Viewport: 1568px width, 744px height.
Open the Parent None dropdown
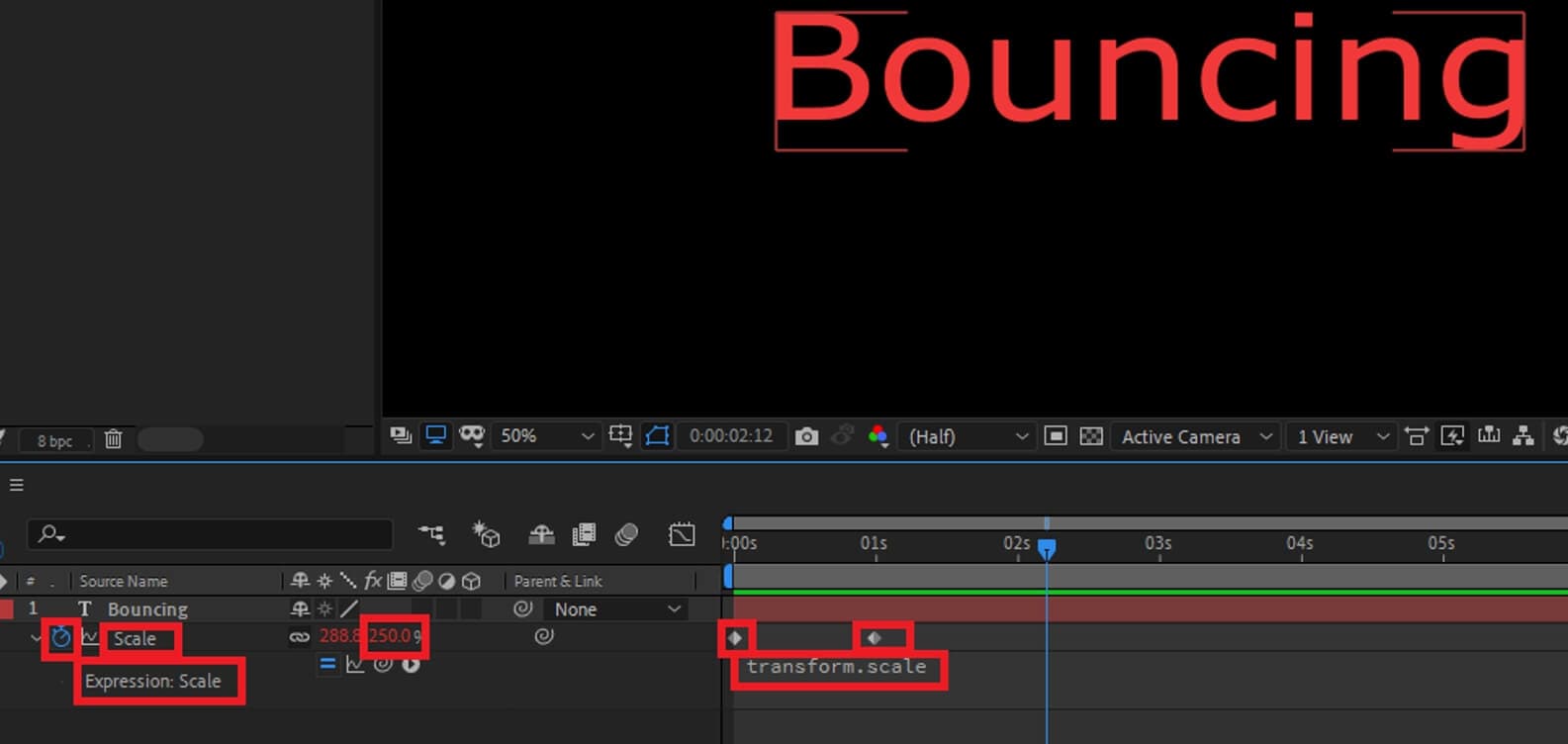[x=616, y=609]
